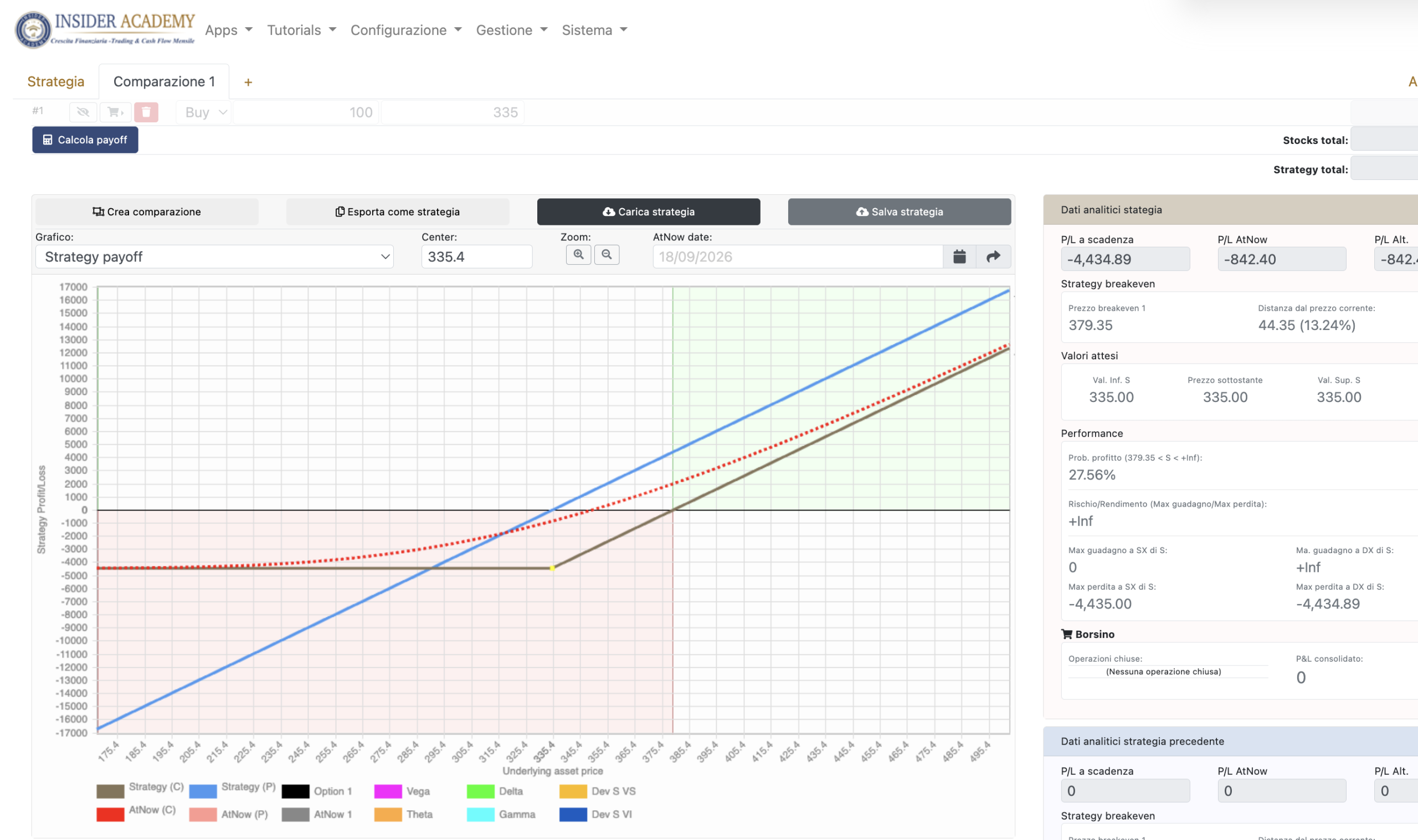Toggle Delta legend series

pos(495,791)
